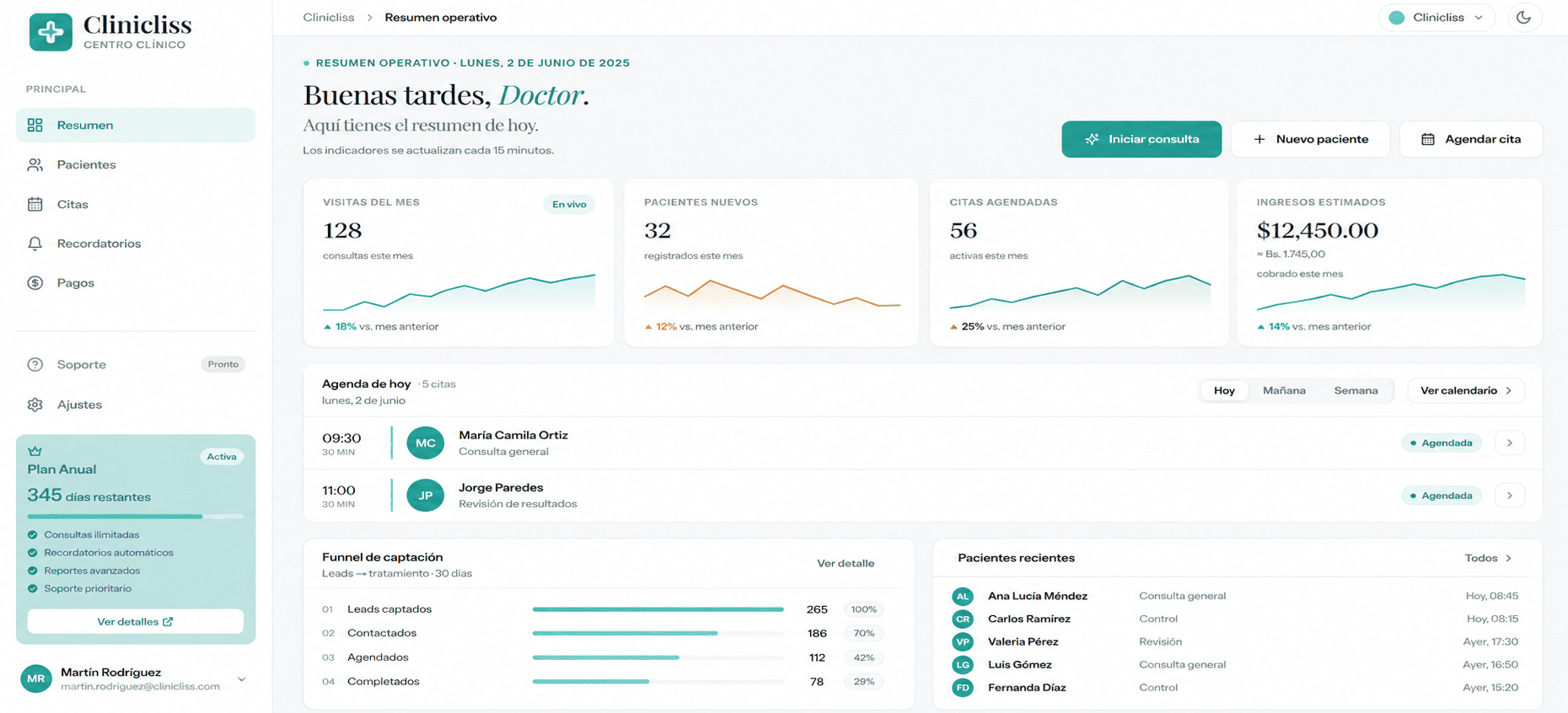Image resolution: width=1568 pixels, height=713 pixels.
Task: Click the MR avatar of Martín Rodríguez
Action: pos(36,678)
